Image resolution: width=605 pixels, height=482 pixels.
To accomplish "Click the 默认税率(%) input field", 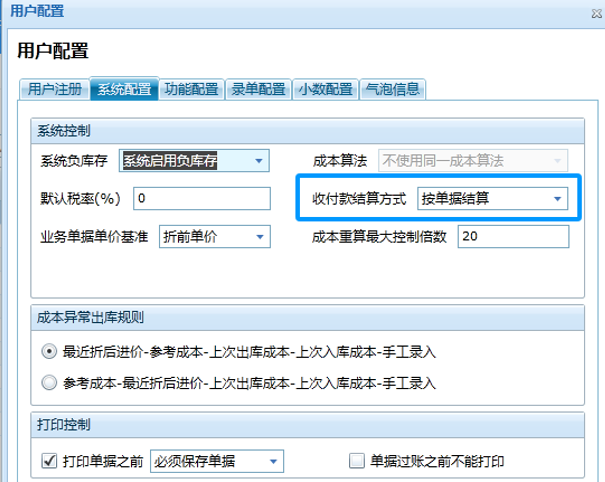I will tap(200, 198).
